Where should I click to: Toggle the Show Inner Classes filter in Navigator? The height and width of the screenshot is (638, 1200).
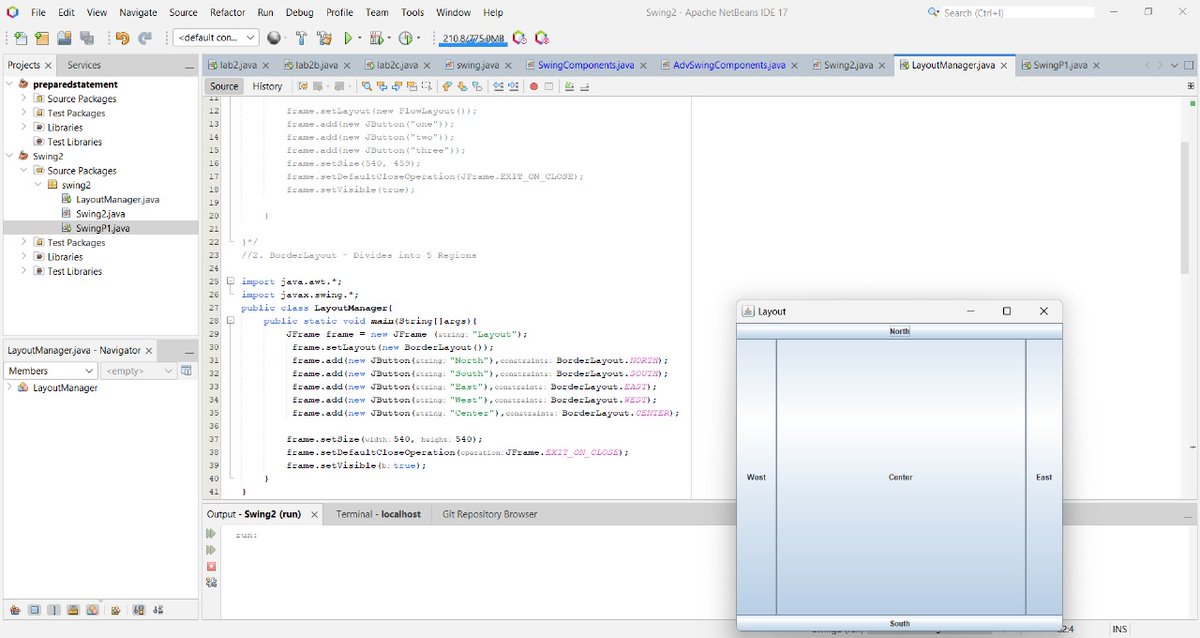click(x=92, y=610)
